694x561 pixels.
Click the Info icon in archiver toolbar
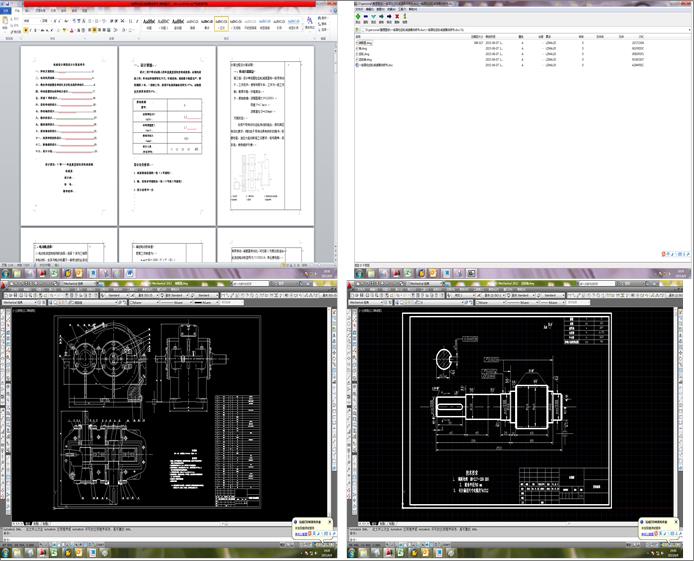coord(405,16)
